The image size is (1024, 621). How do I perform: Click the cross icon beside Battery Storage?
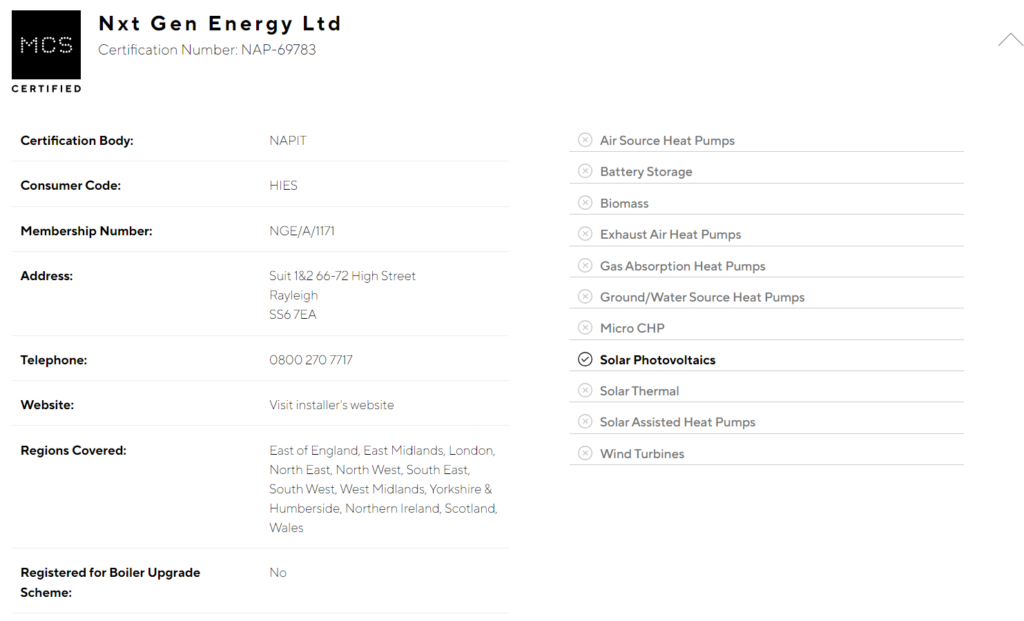(585, 171)
